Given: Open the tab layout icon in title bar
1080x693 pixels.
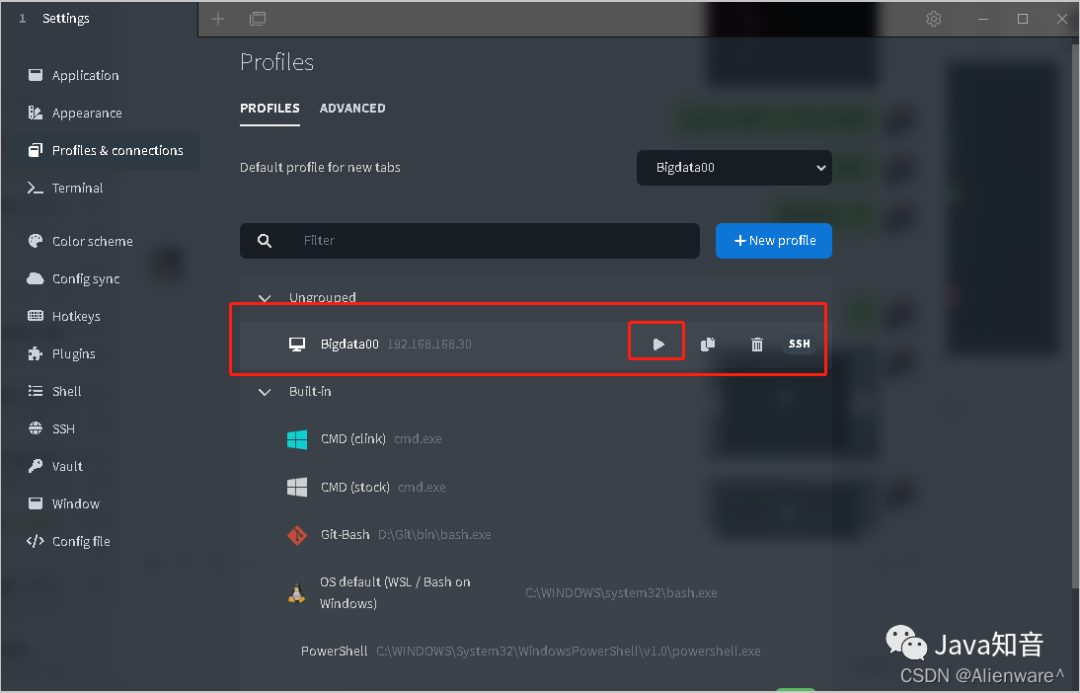Looking at the screenshot, I should [258, 19].
